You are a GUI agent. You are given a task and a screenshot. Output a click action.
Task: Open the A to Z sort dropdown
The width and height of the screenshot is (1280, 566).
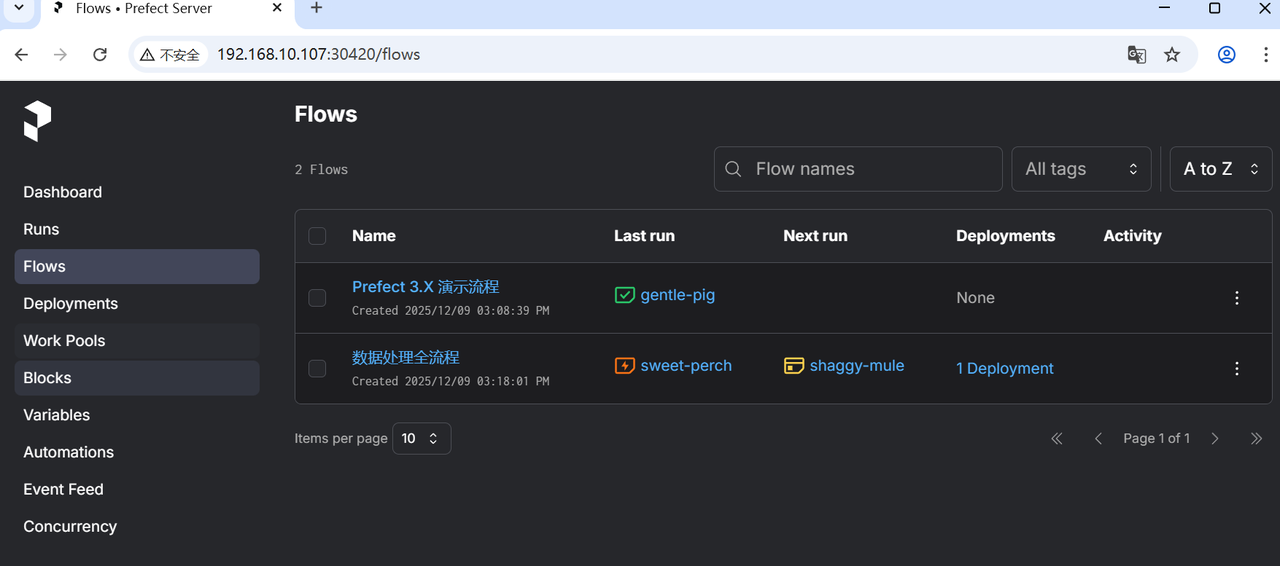[x=1221, y=169]
